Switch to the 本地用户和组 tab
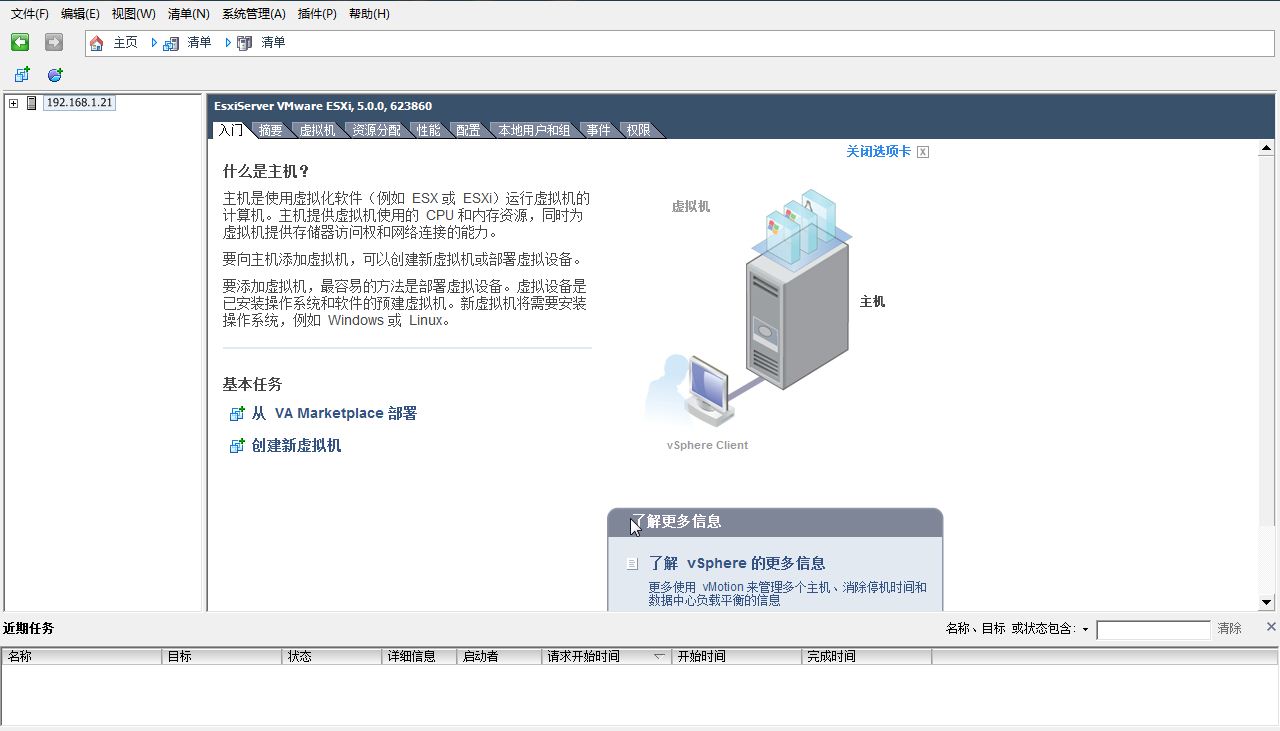 coord(534,130)
